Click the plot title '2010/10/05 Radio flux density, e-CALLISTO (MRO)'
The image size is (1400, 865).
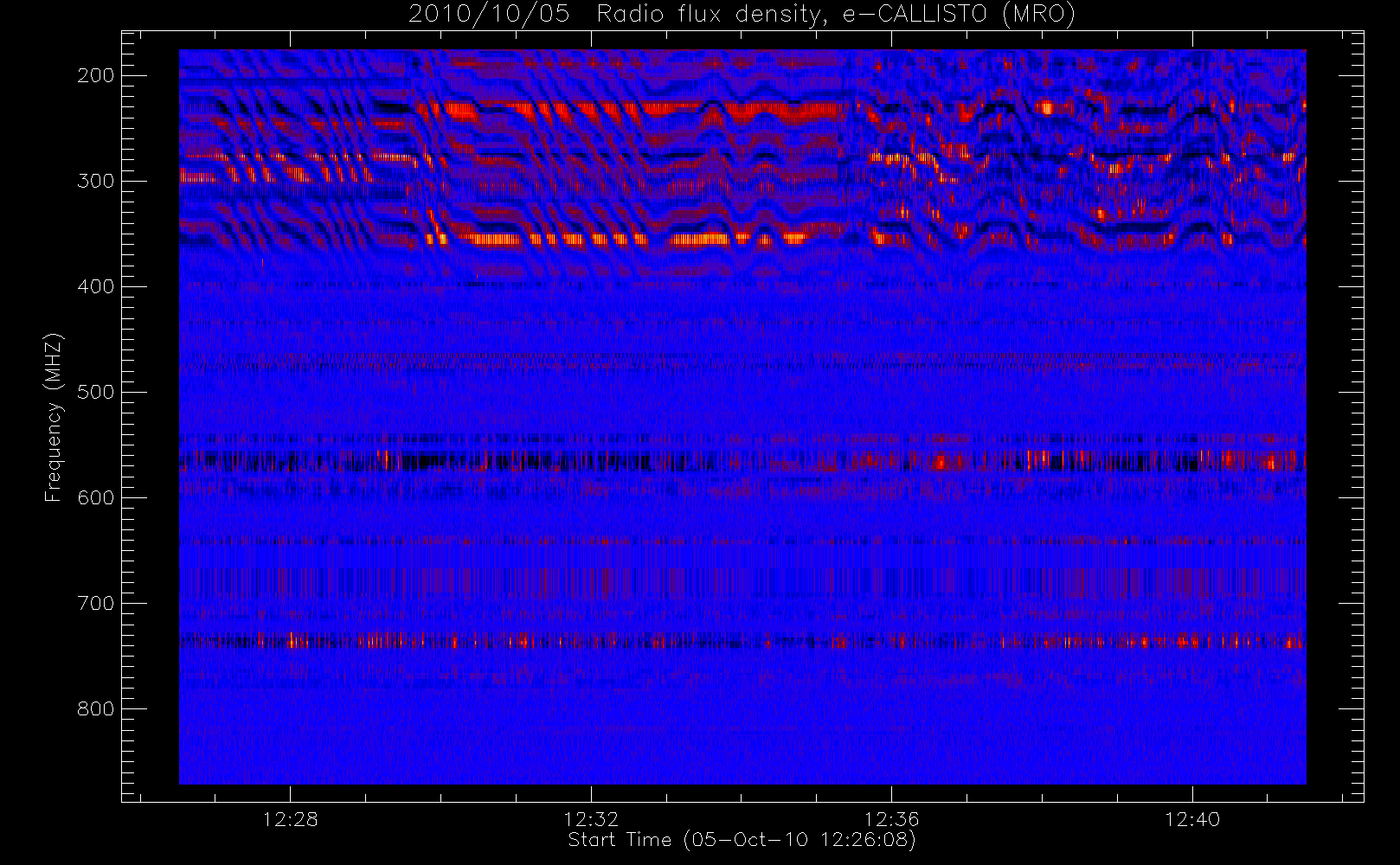tap(742, 15)
